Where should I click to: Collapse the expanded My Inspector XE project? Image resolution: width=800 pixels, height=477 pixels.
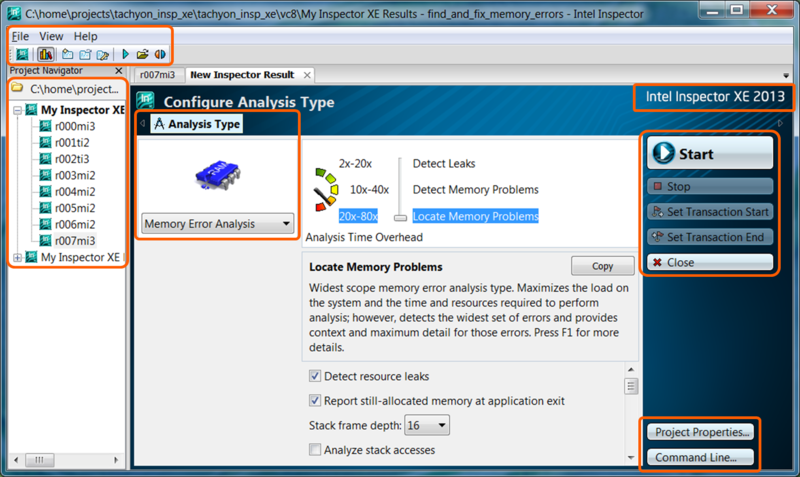(17, 110)
